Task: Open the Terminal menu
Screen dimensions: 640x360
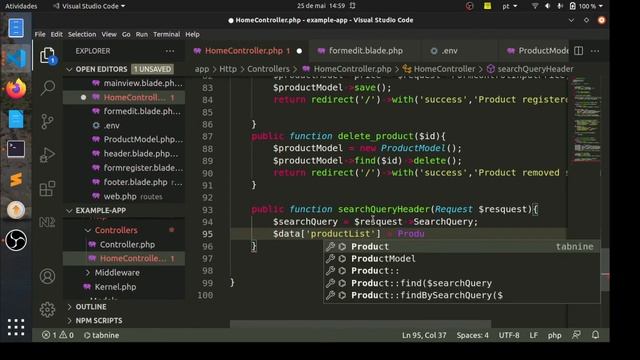Action: tap(167, 34)
